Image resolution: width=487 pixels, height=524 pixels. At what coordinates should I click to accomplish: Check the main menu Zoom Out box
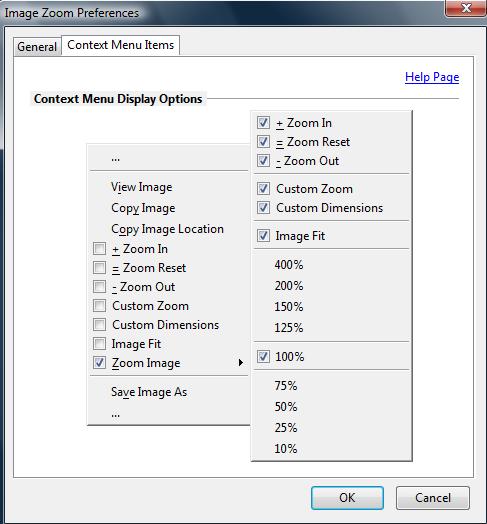tap(99, 287)
